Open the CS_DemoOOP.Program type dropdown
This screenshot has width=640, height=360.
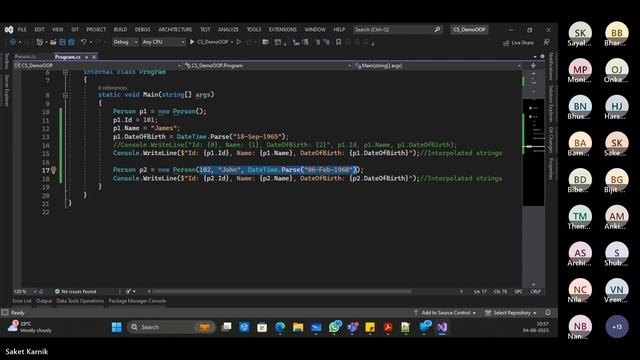click(268, 65)
